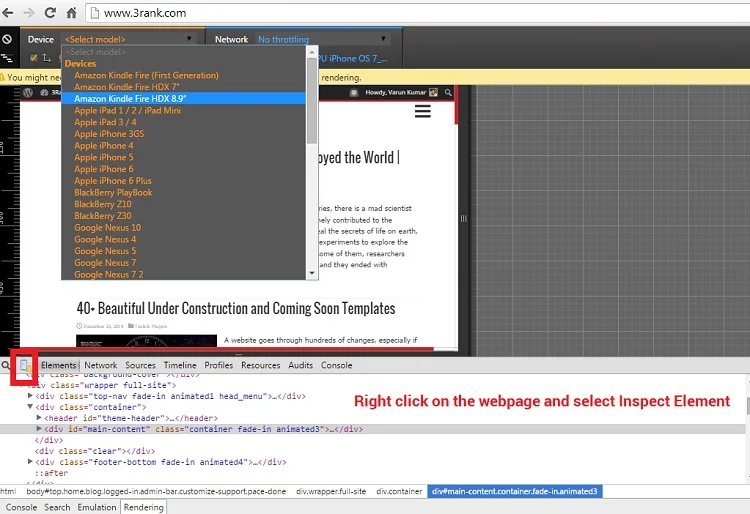This screenshot has width=750, height=514.
Task: Expand the main-content div node
Action: tap(39, 429)
